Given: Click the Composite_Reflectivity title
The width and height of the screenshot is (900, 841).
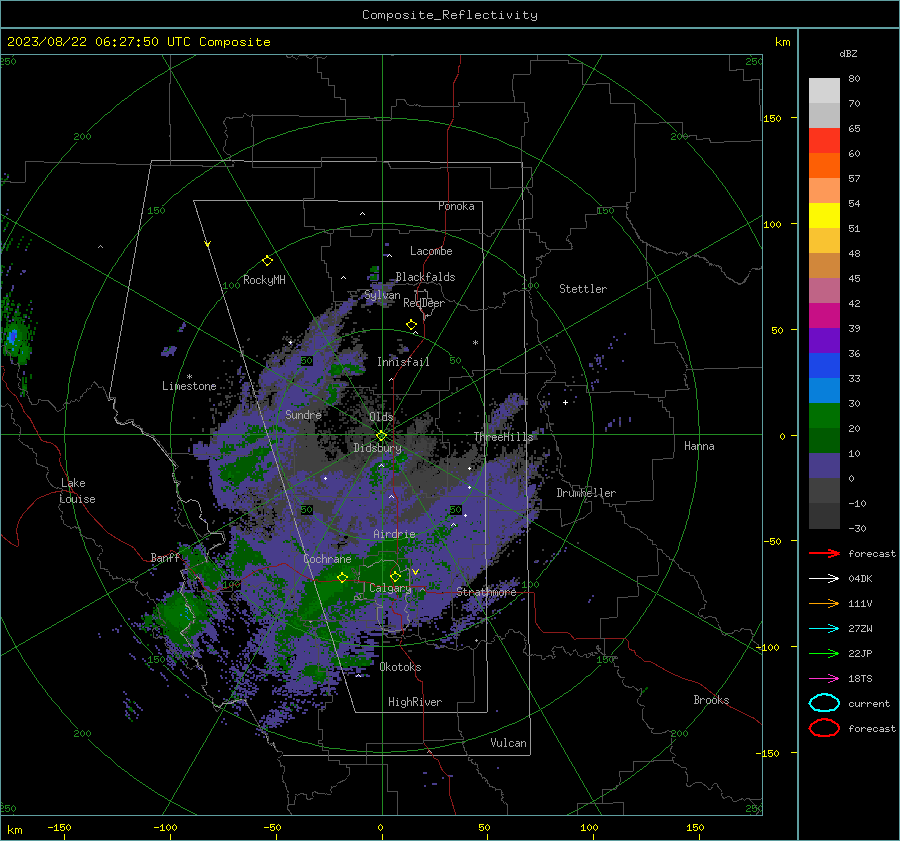Looking at the screenshot, I should 450,15.
